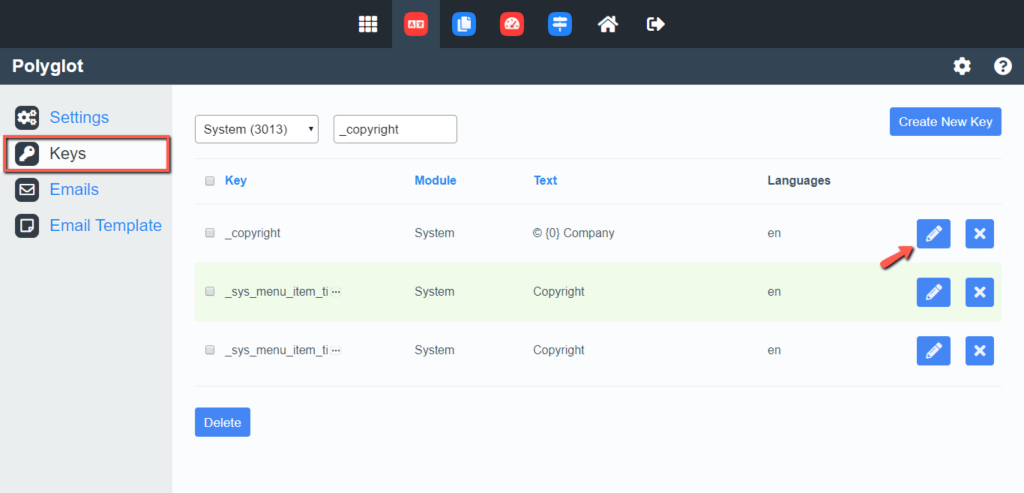Delete the highlighted green row key
The width and height of the screenshot is (1024, 493).
tap(980, 292)
